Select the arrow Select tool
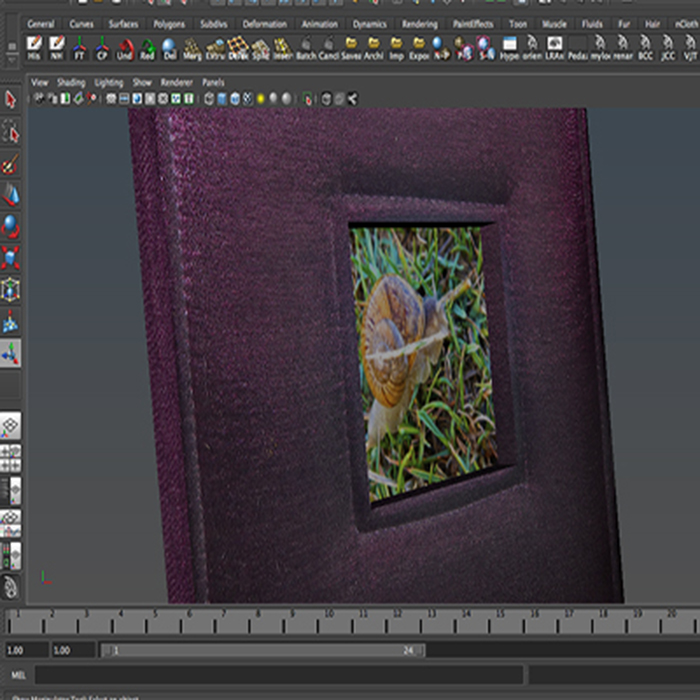Viewport: 700px width, 700px height. point(11,99)
